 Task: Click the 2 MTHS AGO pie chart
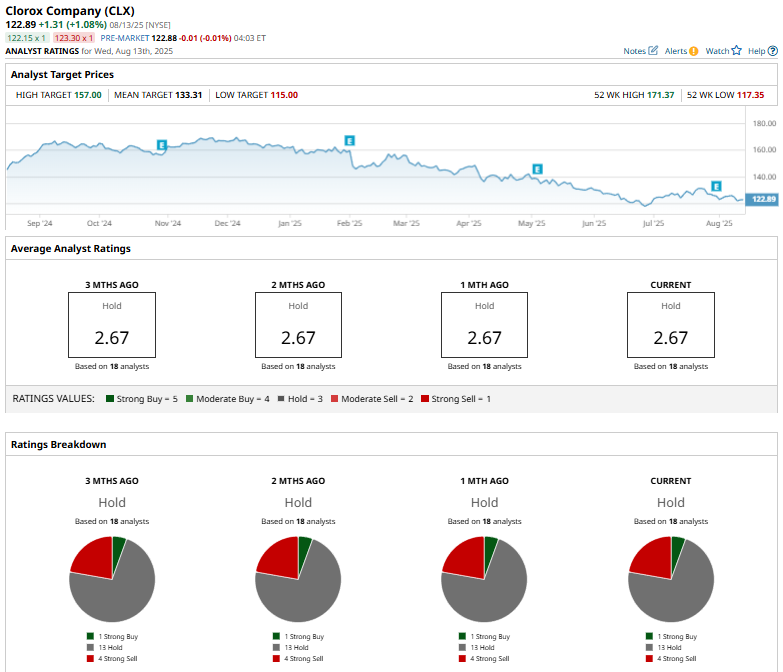[x=298, y=579]
